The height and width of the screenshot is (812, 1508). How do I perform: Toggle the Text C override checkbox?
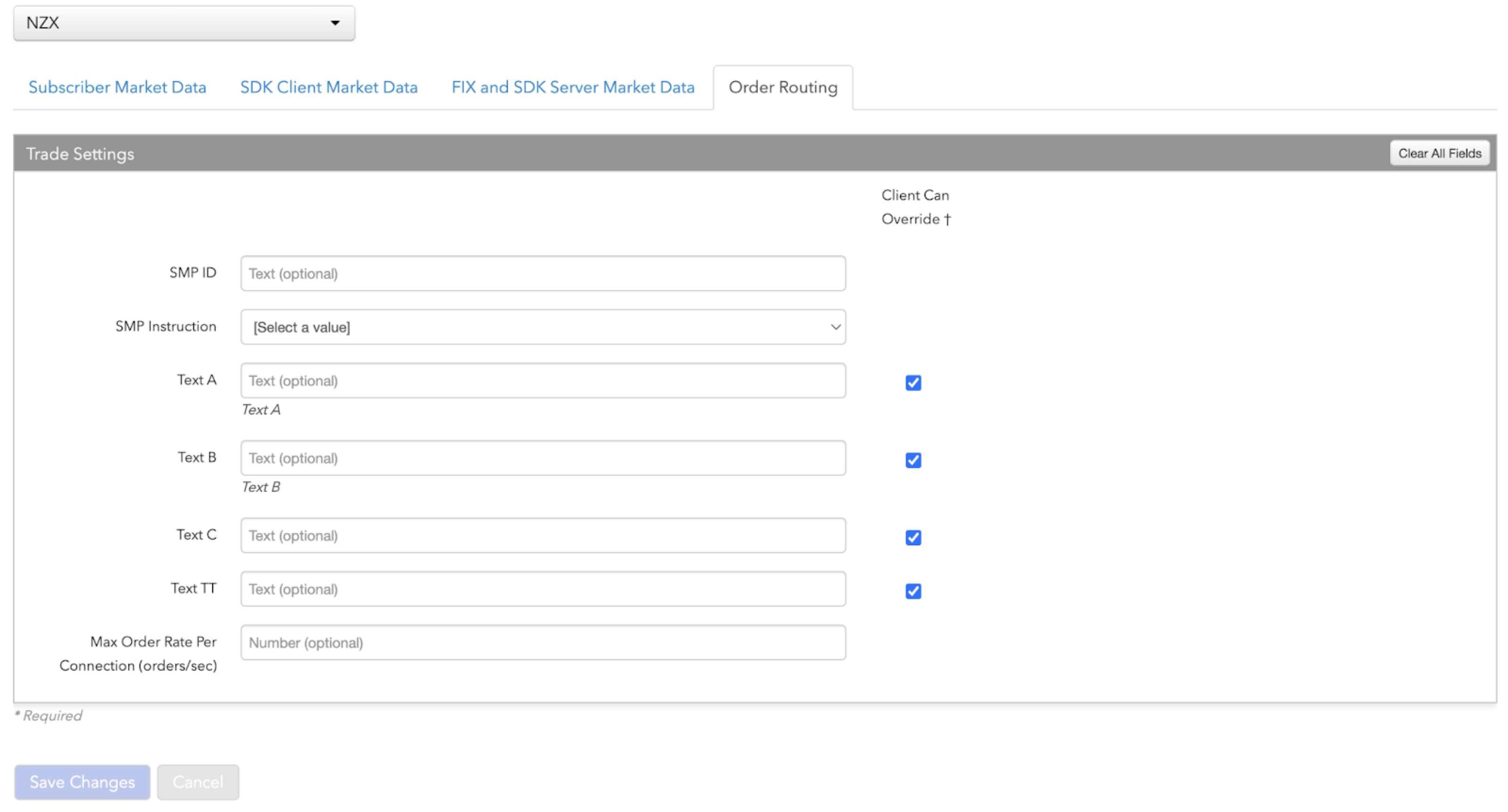[913, 537]
